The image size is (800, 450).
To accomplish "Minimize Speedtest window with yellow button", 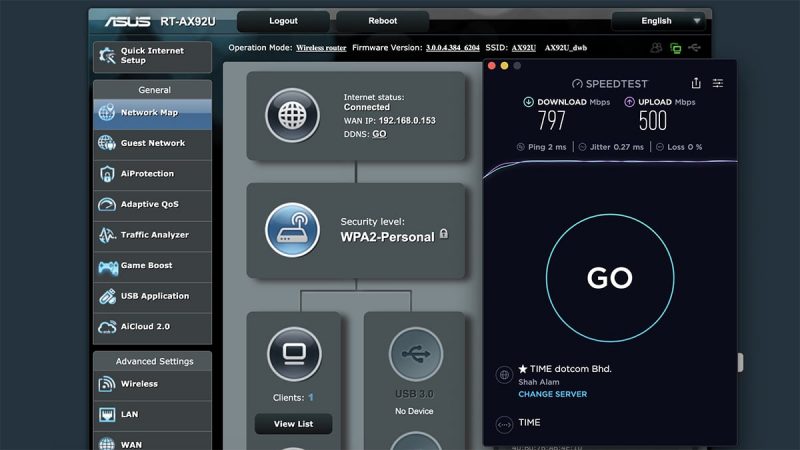I will point(504,66).
